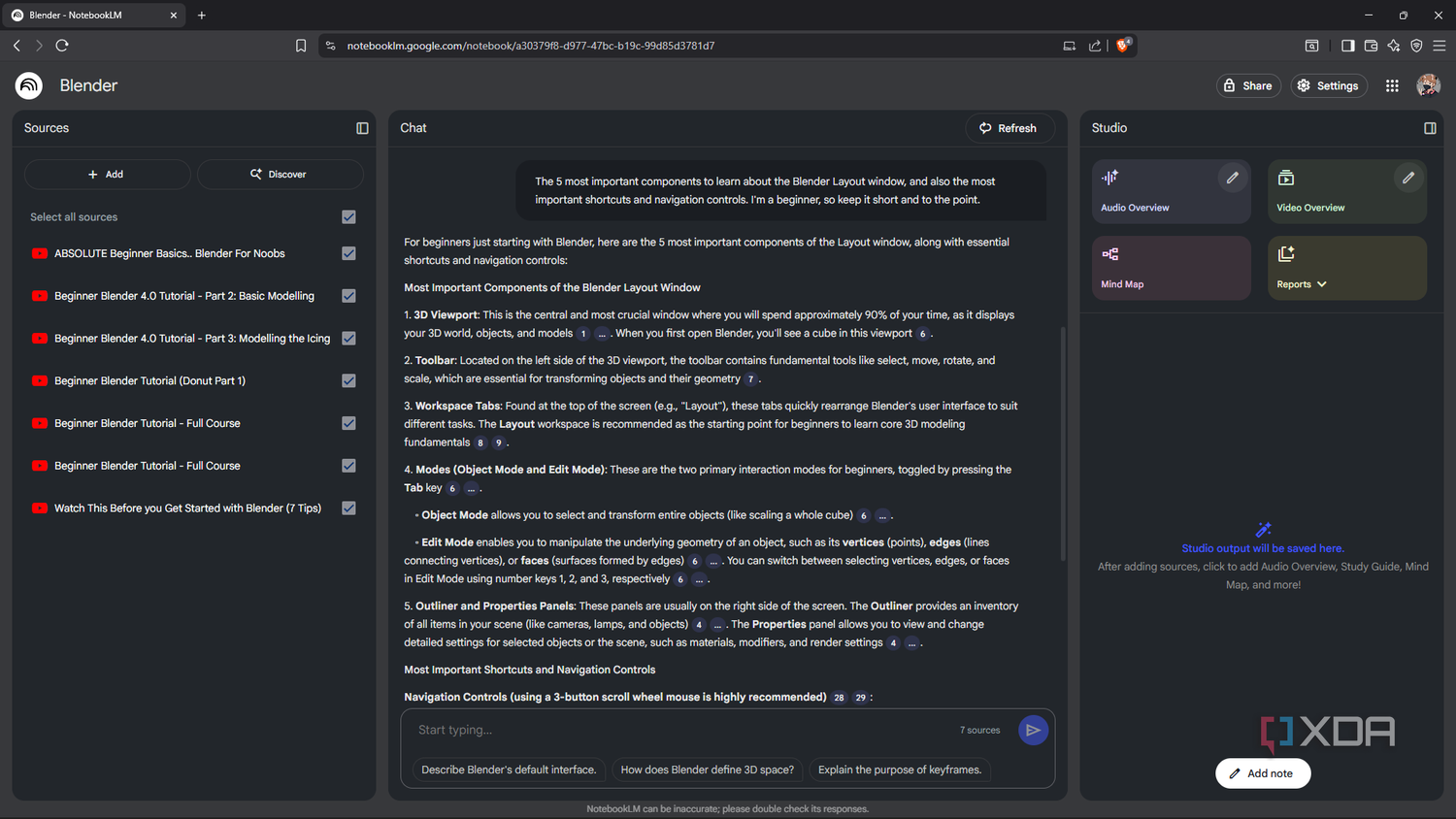Click the Add source button
Screen dimensions: 1456x819
point(107,175)
